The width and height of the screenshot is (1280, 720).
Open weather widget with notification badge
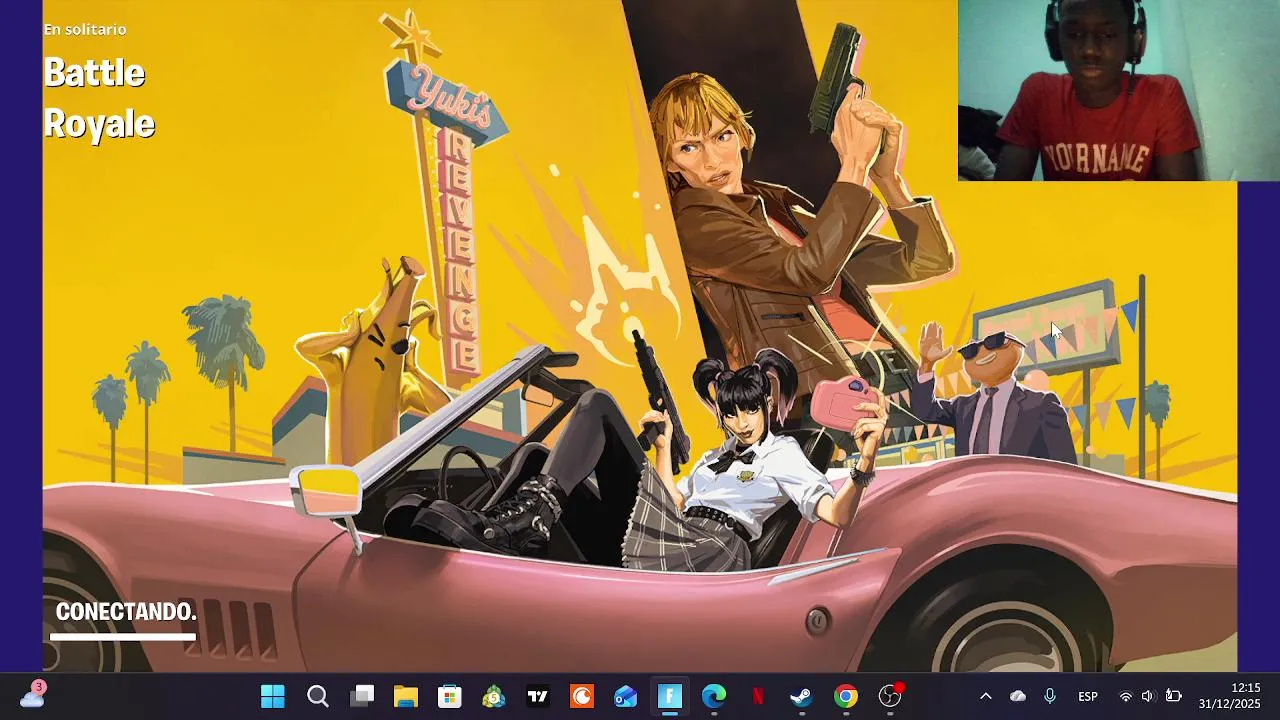32,695
